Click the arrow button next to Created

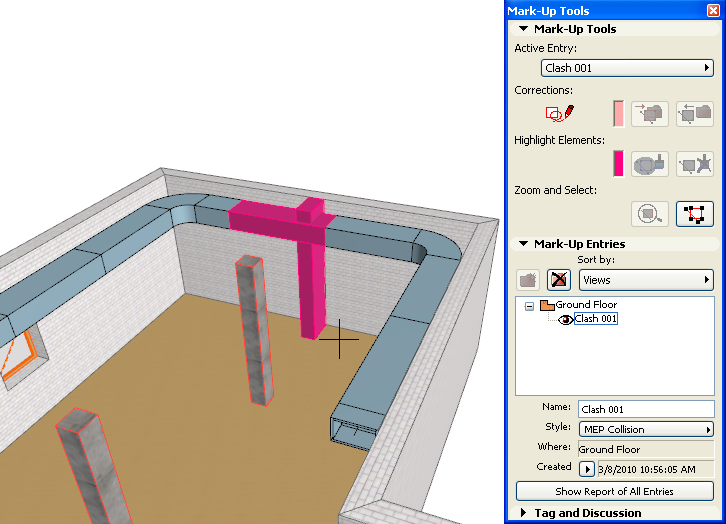[x=587, y=469]
